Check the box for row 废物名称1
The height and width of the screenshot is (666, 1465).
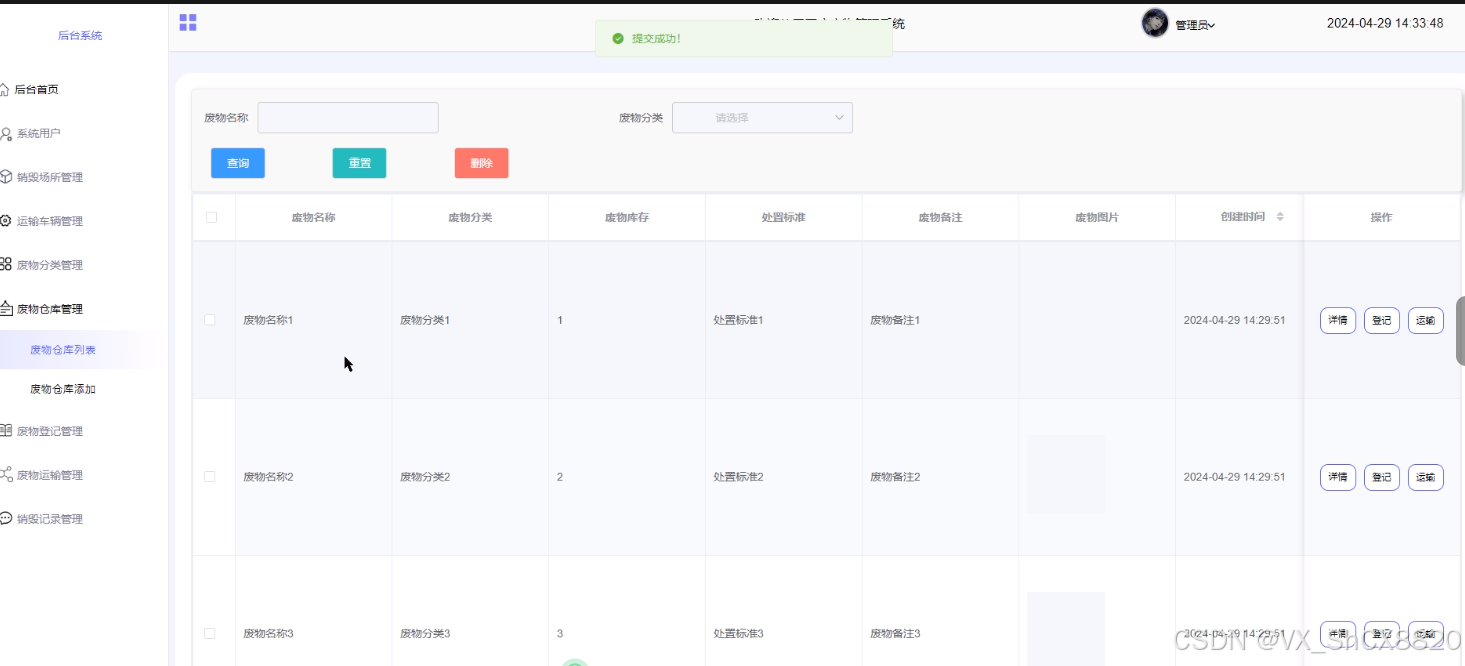(210, 320)
